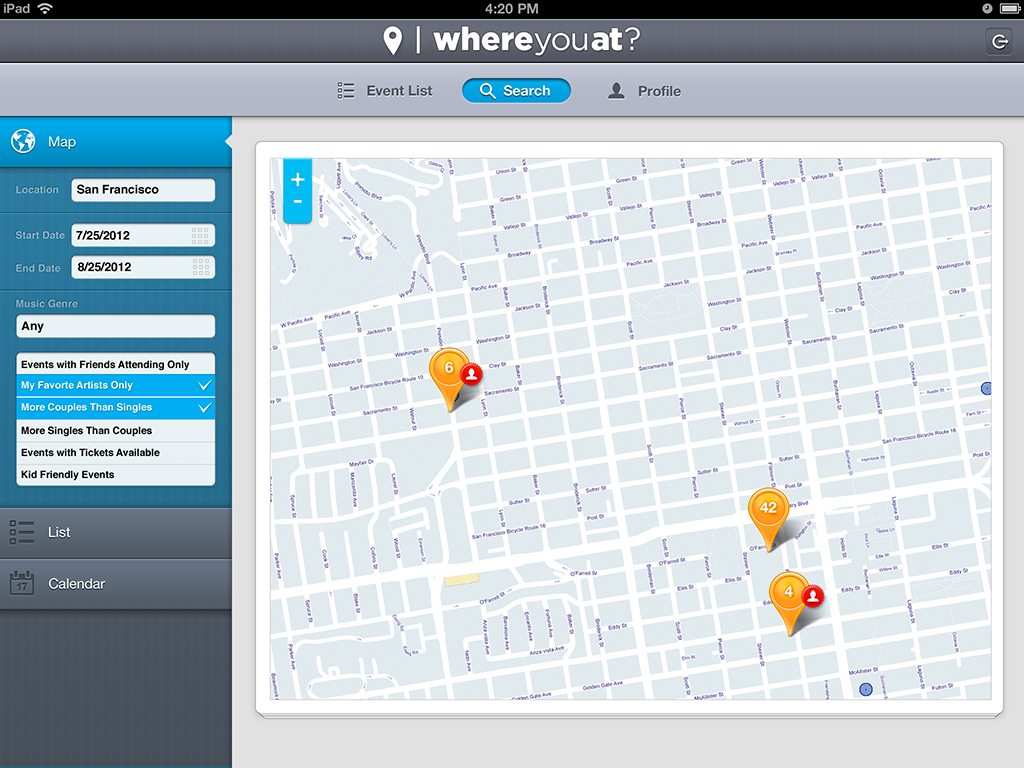Toggle My Favorite Artists Only filter
This screenshot has height=768, width=1024.
(116, 385)
